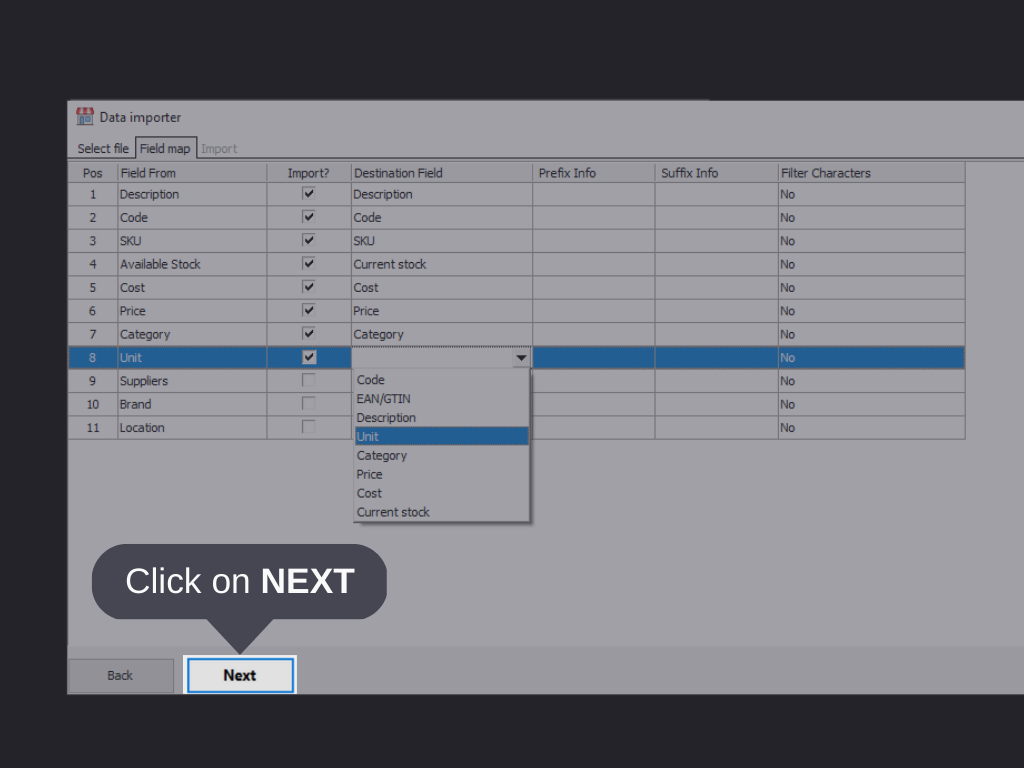Select Code option in the dropdown list

coord(441,380)
